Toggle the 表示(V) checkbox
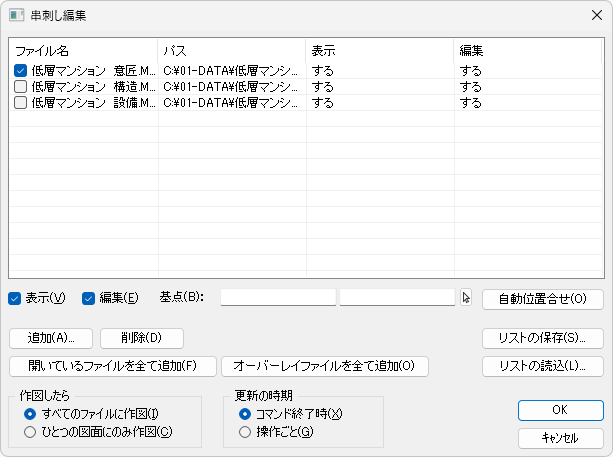The image size is (613, 457). (14, 299)
